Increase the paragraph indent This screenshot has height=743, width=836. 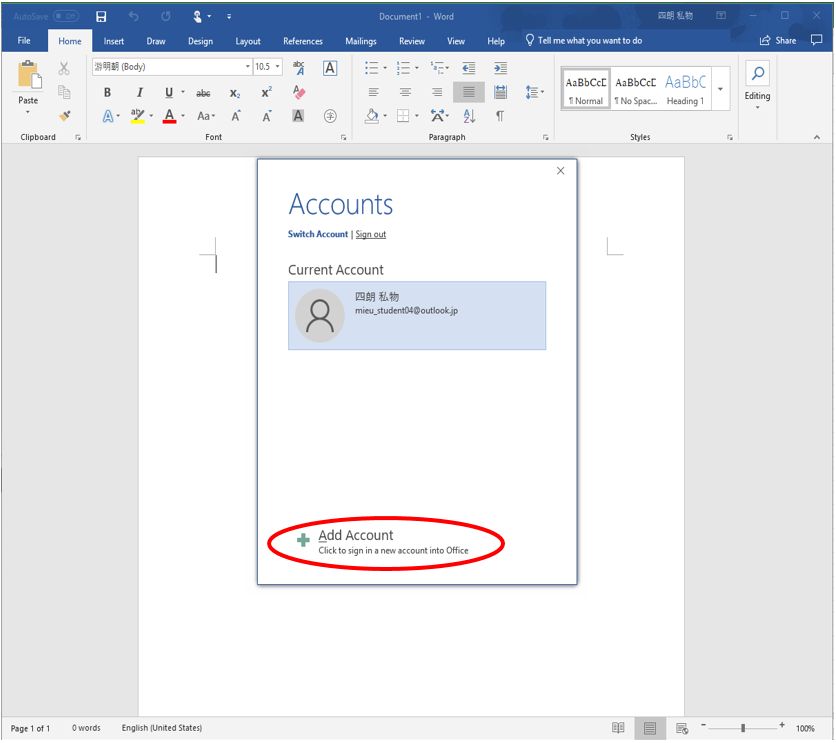click(x=500, y=68)
